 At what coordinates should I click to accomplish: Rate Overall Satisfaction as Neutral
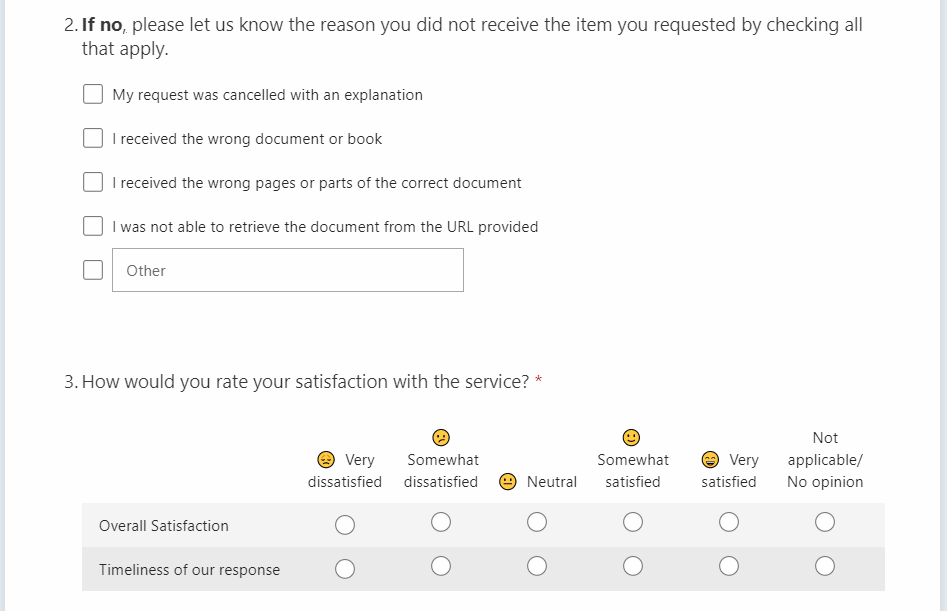click(537, 522)
